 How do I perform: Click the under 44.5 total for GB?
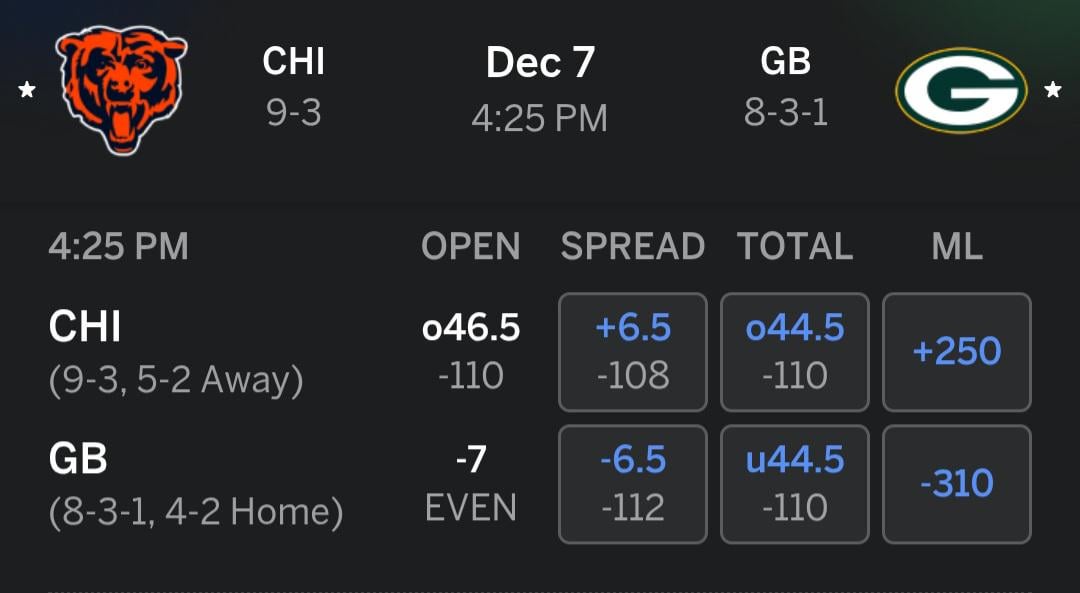click(793, 484)
